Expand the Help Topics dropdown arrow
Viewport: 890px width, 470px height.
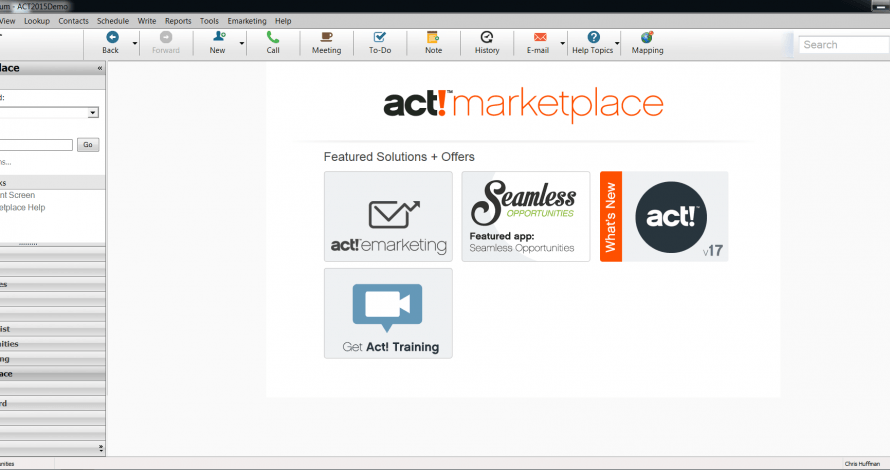(x=617, y=43)
